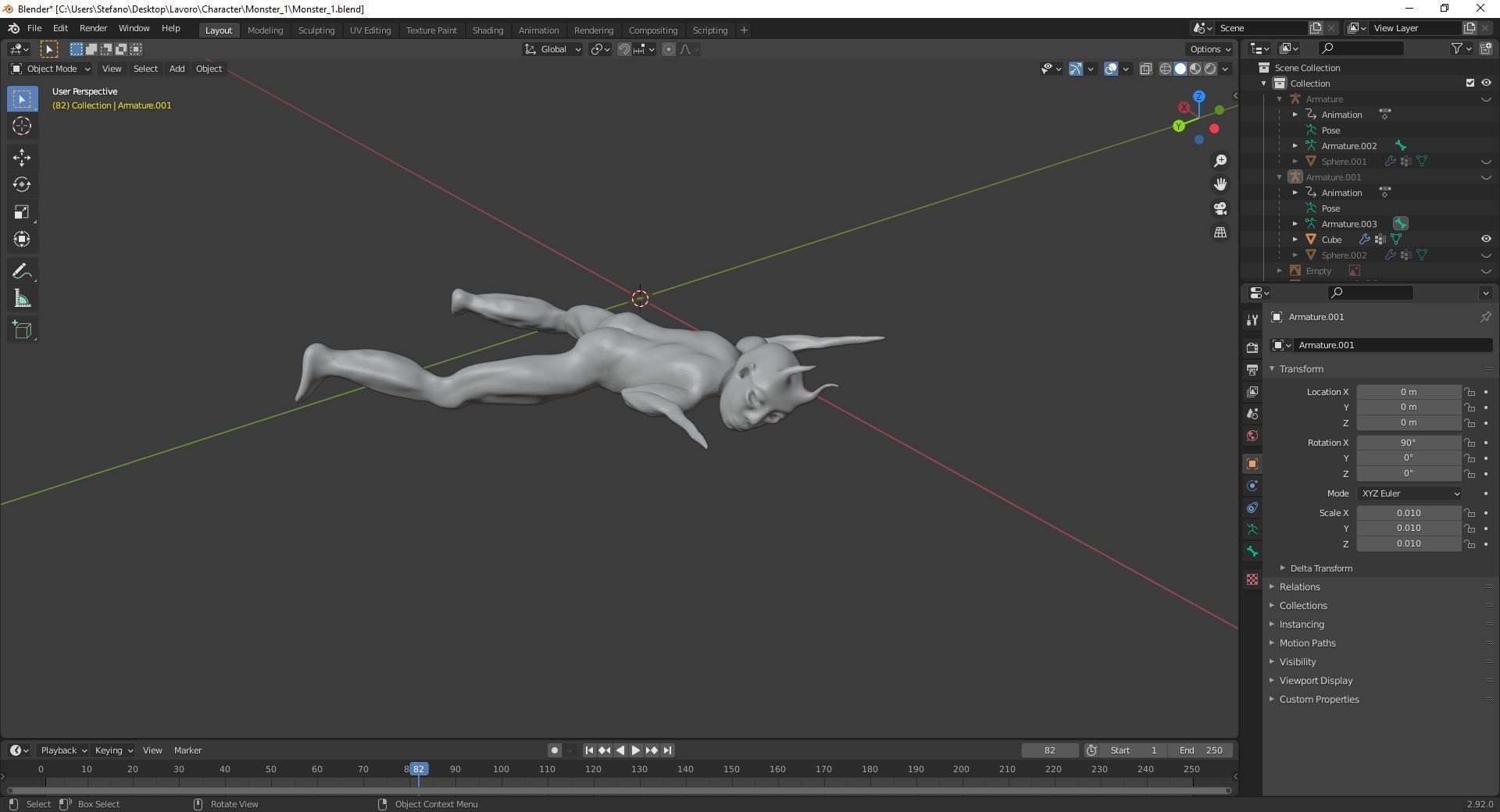The image size is (1500, 812).
Task: Open the Bone properties tab
Action: pos(1252,552)
